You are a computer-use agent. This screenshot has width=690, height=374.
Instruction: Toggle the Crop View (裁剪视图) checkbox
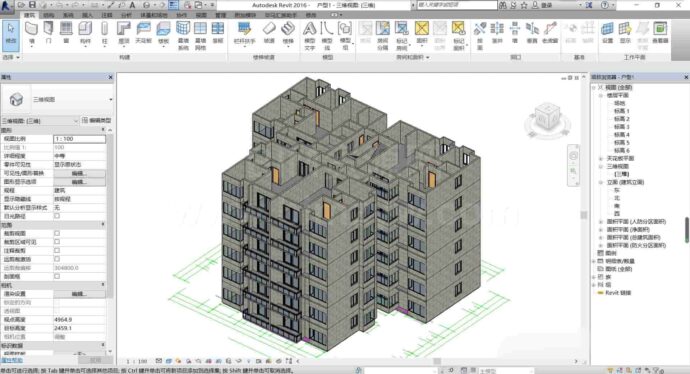(57, 233)
